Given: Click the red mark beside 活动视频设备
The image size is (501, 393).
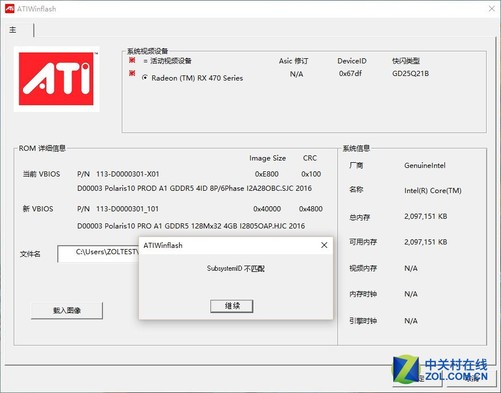Looking at the screenshot, I should [132, 60].
